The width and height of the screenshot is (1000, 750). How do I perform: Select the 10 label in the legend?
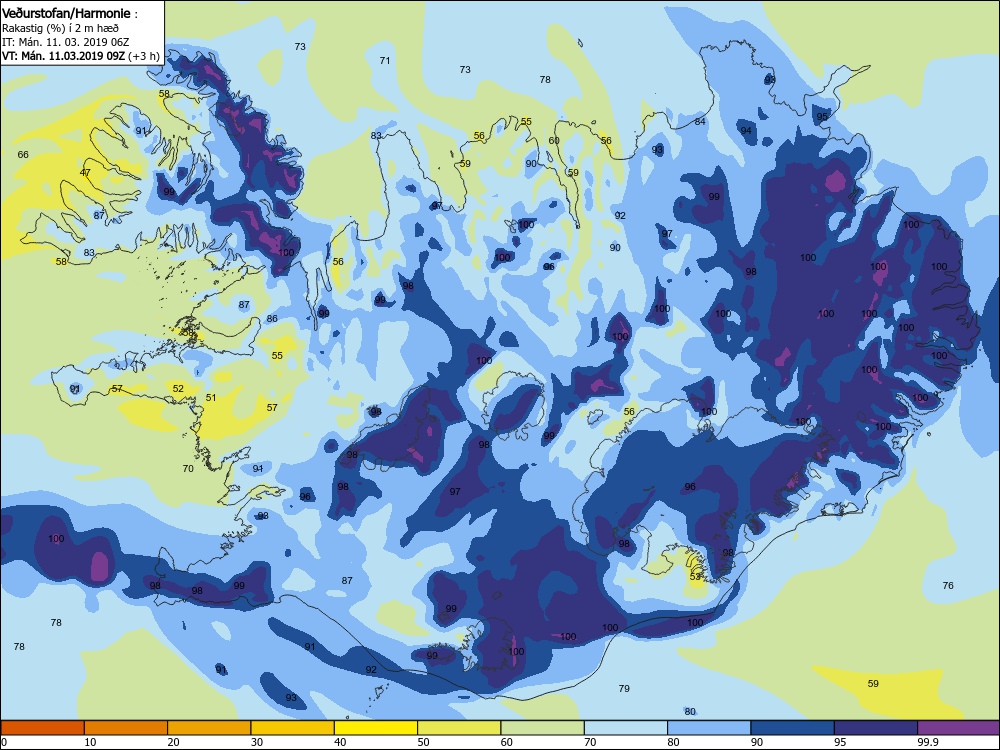click(x=91, y=742)
